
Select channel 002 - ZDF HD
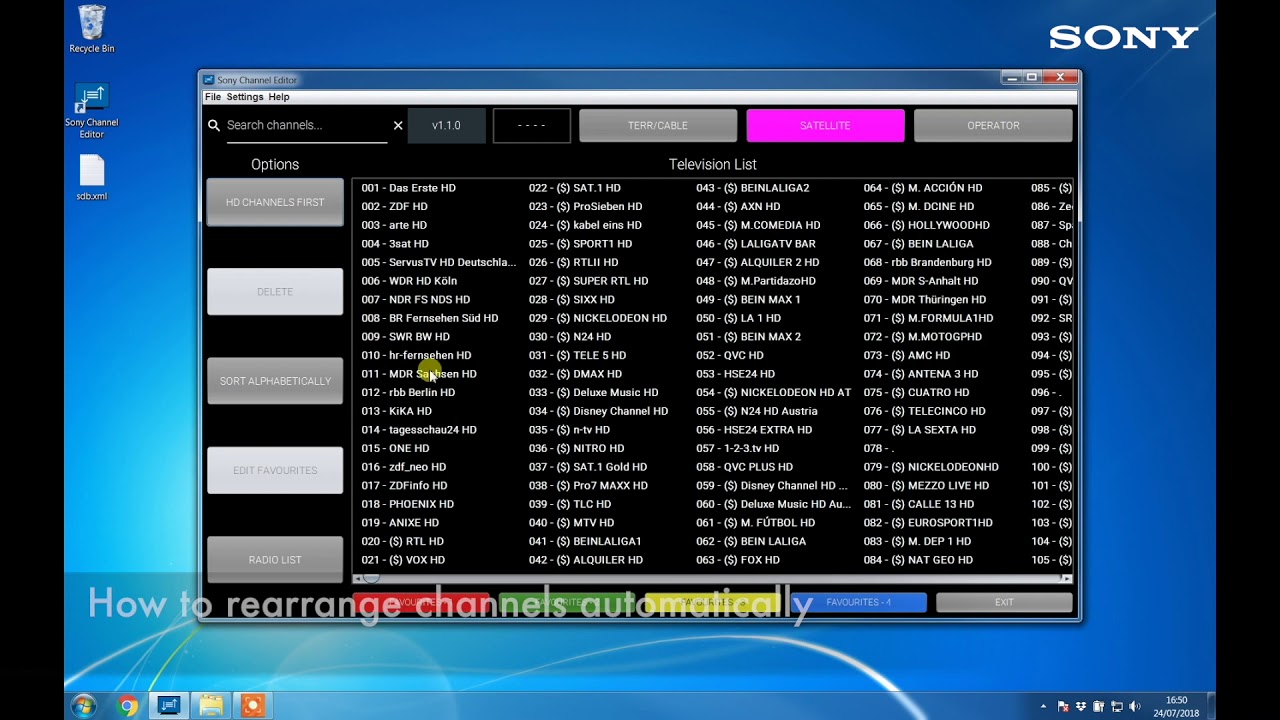pyautogui.click(x=394, y=207)
